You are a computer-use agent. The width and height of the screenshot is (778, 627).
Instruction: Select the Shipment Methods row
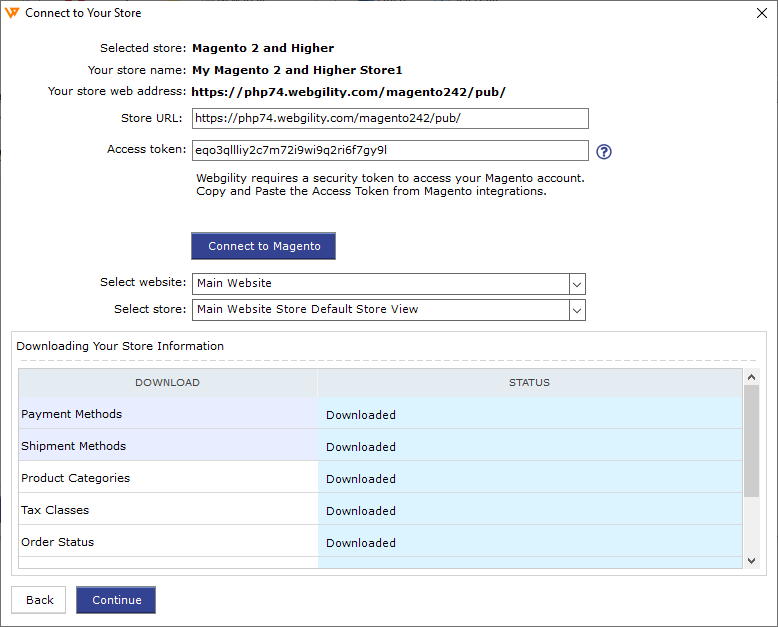click(x=168, y=446)
